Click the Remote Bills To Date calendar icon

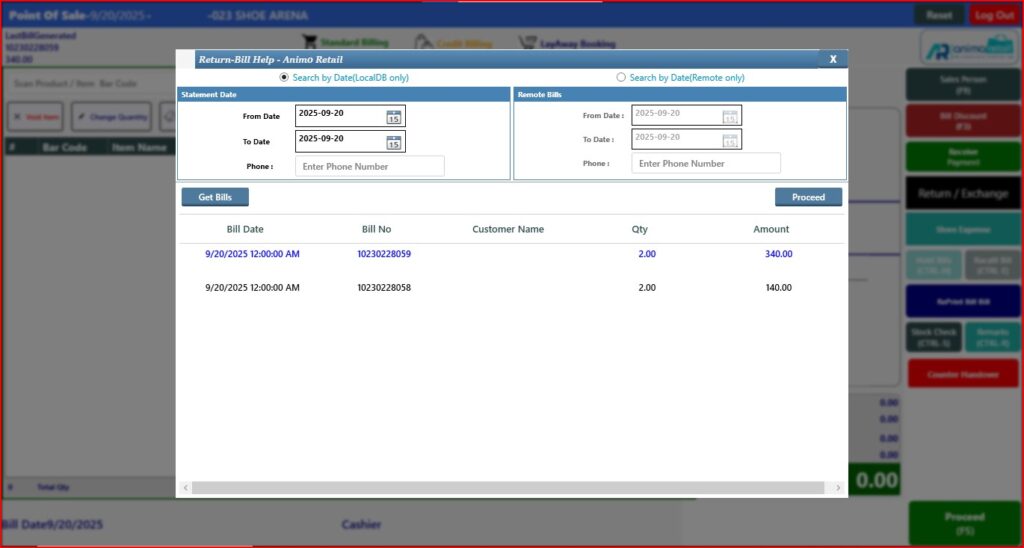pos(730,140)
